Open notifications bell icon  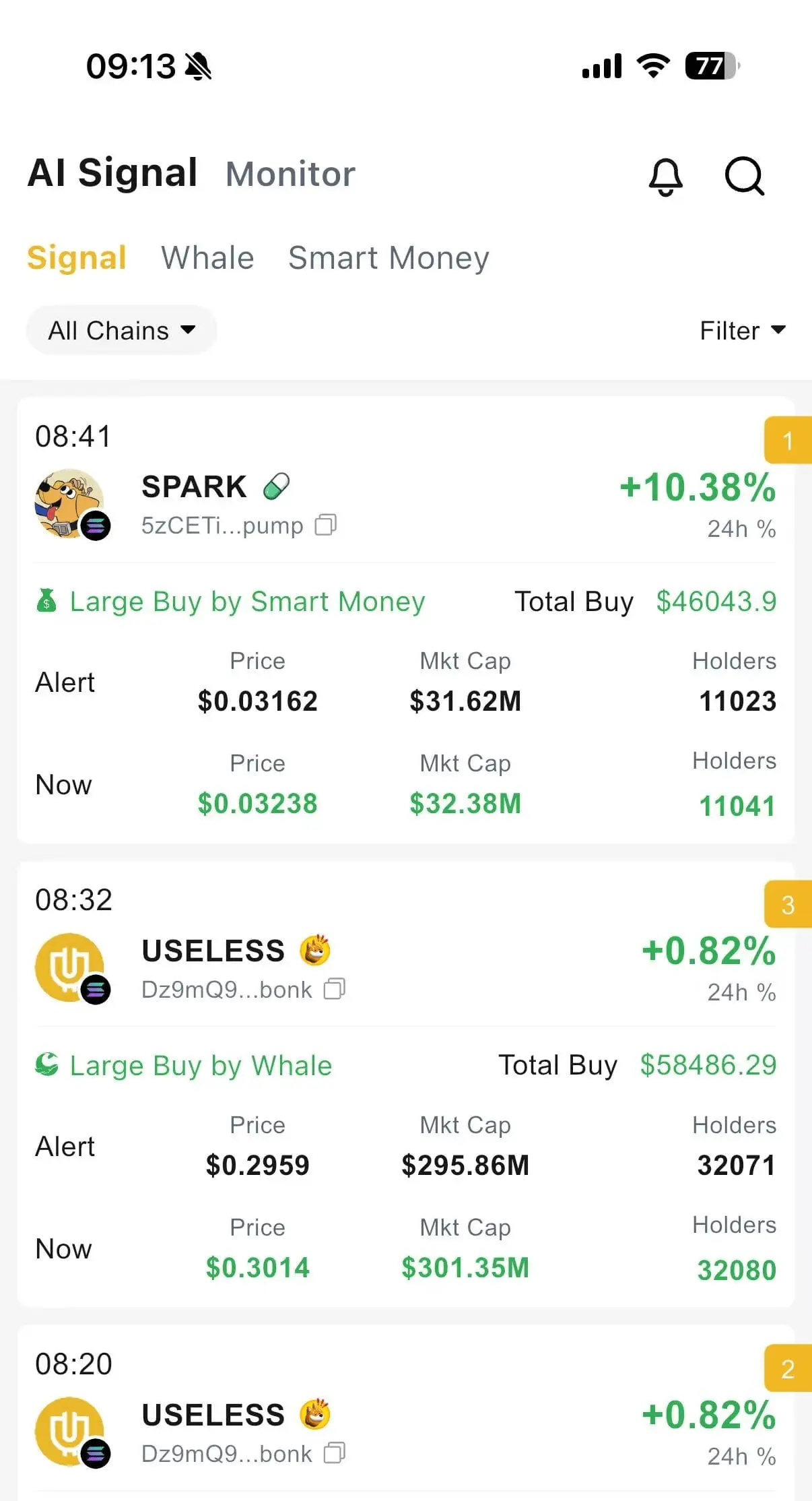point(665,177)
